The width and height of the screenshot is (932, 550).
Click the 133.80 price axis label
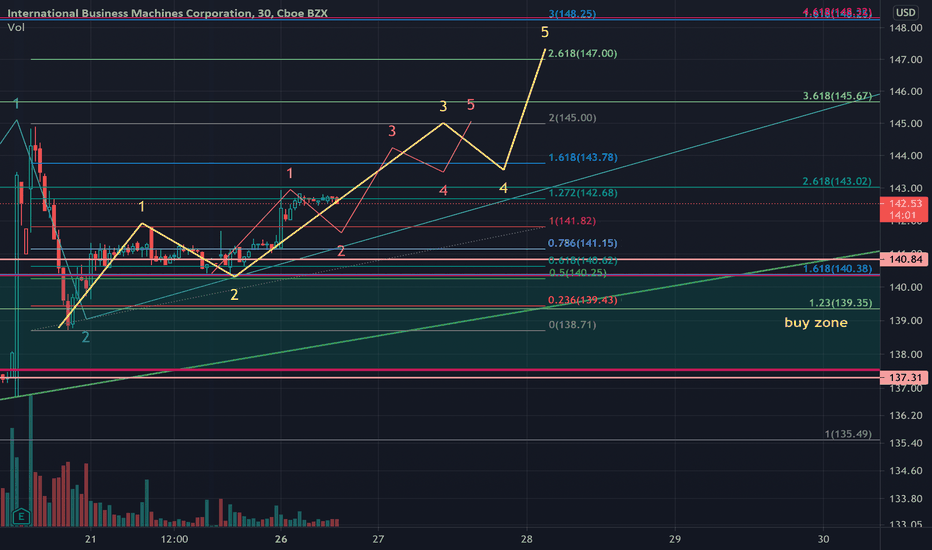[x=906, y=498]
